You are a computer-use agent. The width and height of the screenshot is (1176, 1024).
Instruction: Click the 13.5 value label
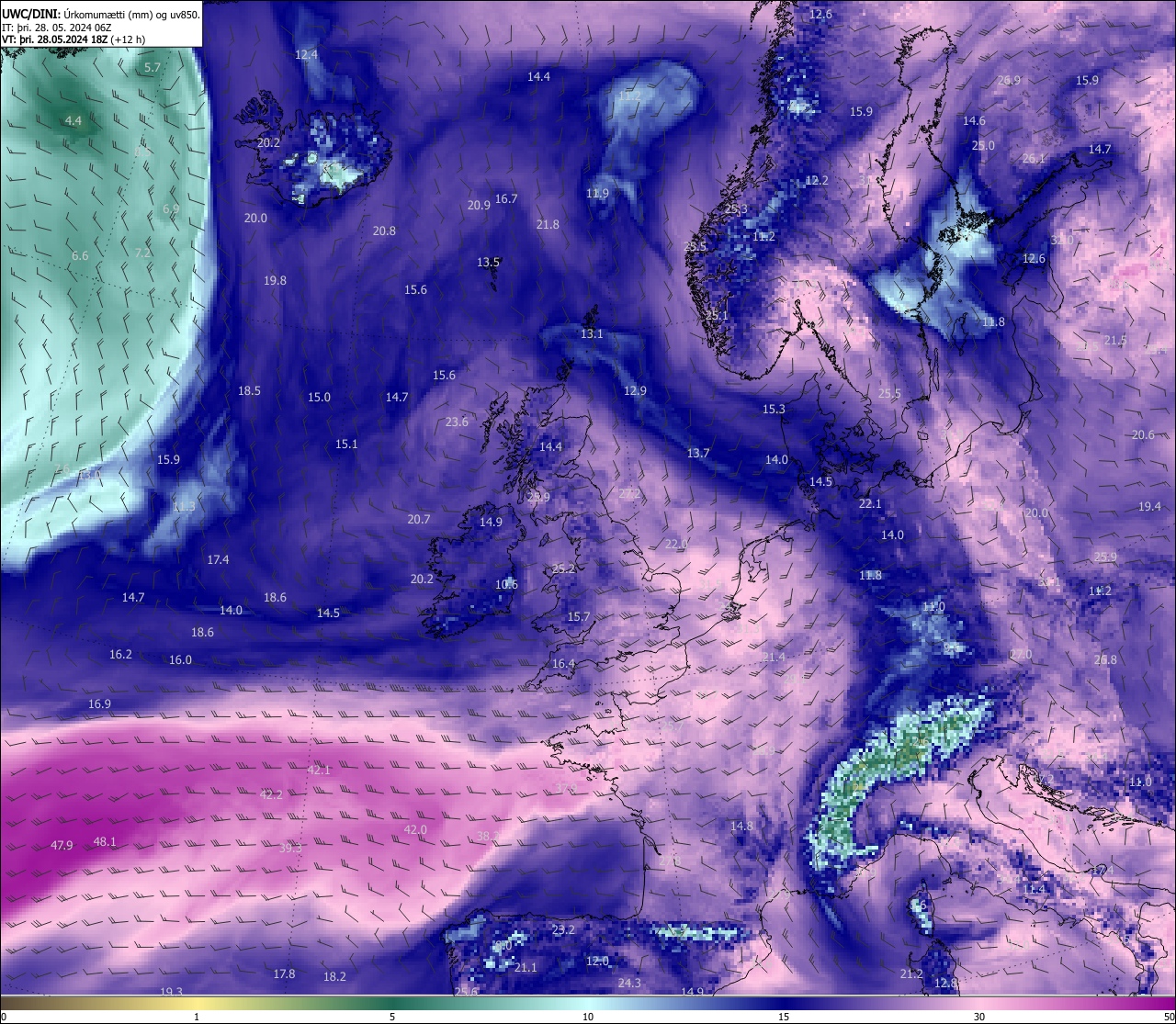488,262
